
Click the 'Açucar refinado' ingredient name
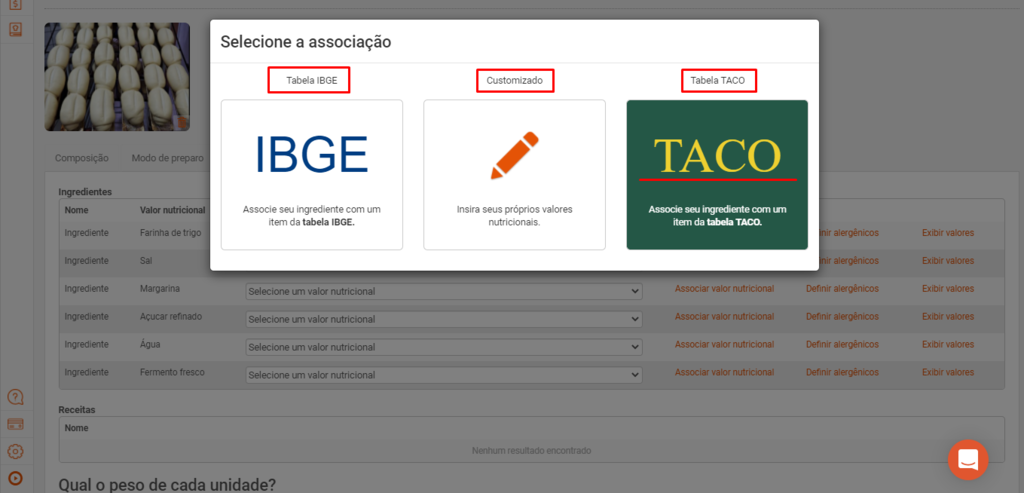tap(171, 316)
